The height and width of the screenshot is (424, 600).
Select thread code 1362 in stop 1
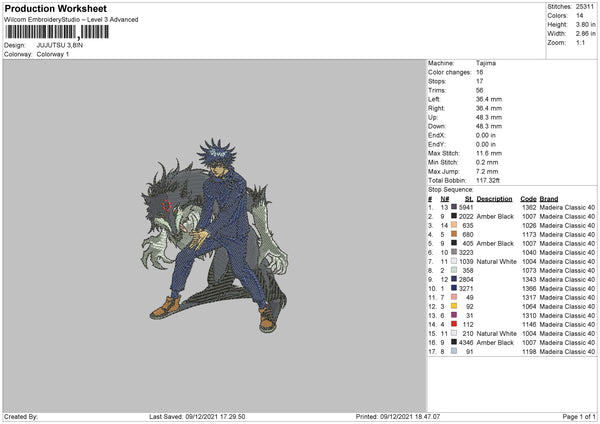529,207
